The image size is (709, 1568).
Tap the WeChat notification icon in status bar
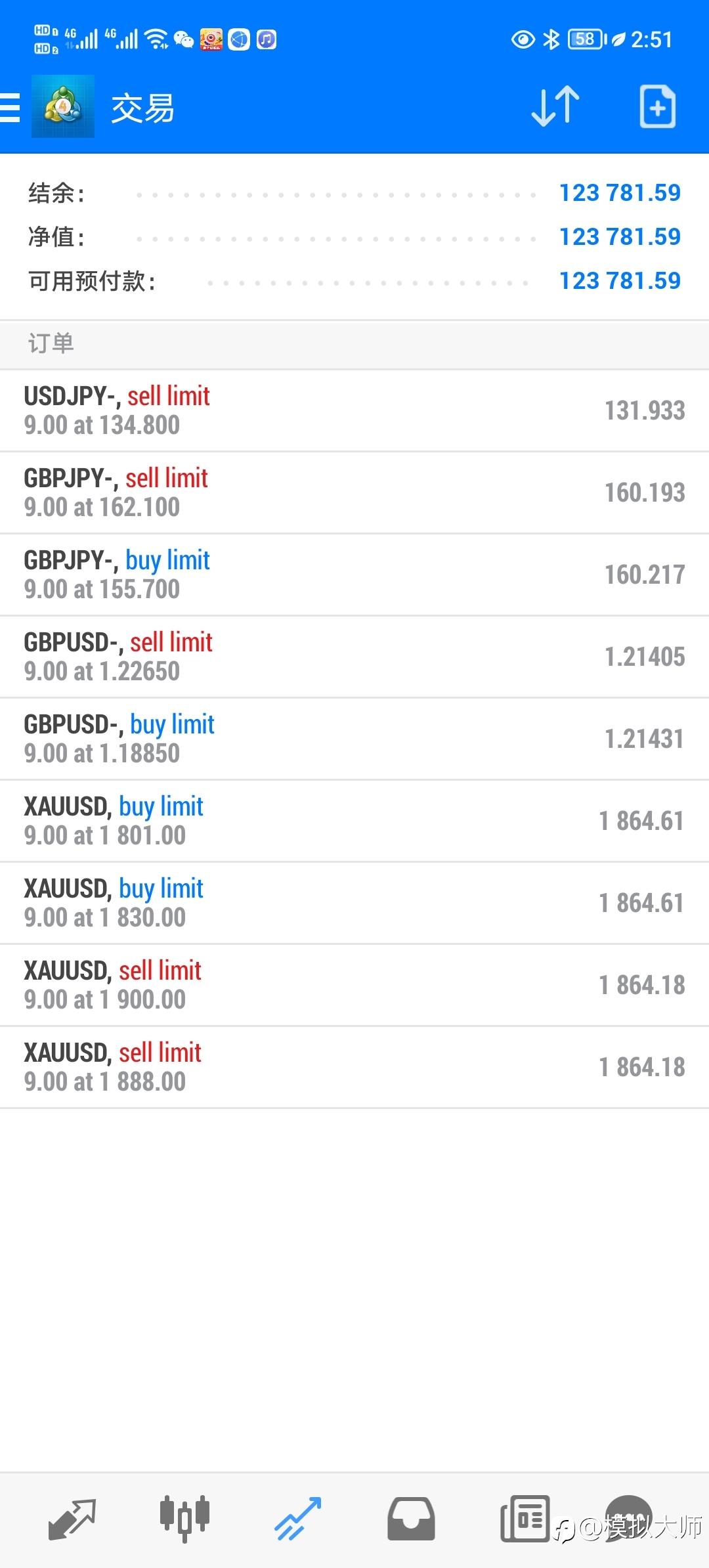click(184, 40)
